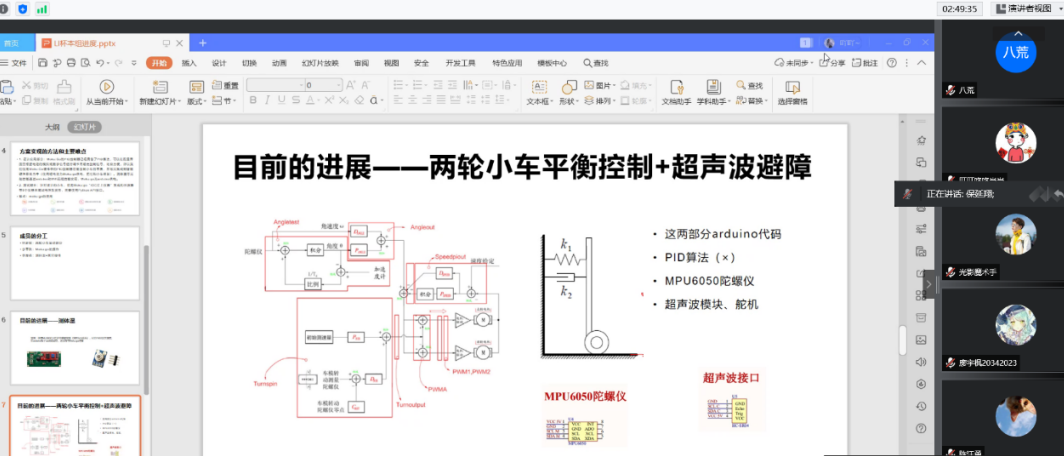This screenshot has width=1064, height=456.
Task: Expand the Layout (版式) dropdown
Action: pyautogui.click(x=196, y=101)
